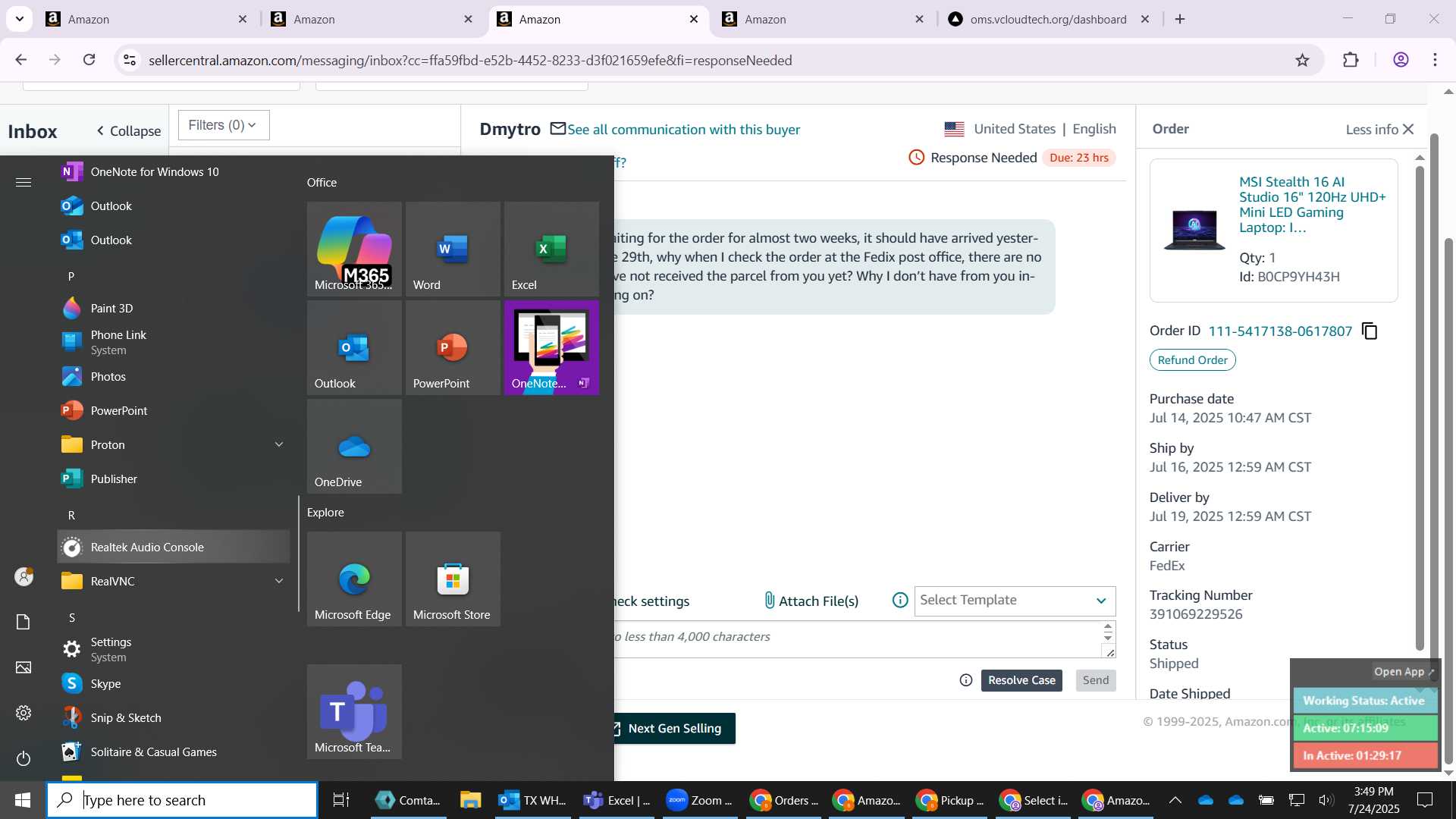Bookmark this page with the star
Viewport: 1456px width, 819px height.
pos(1302,60)
